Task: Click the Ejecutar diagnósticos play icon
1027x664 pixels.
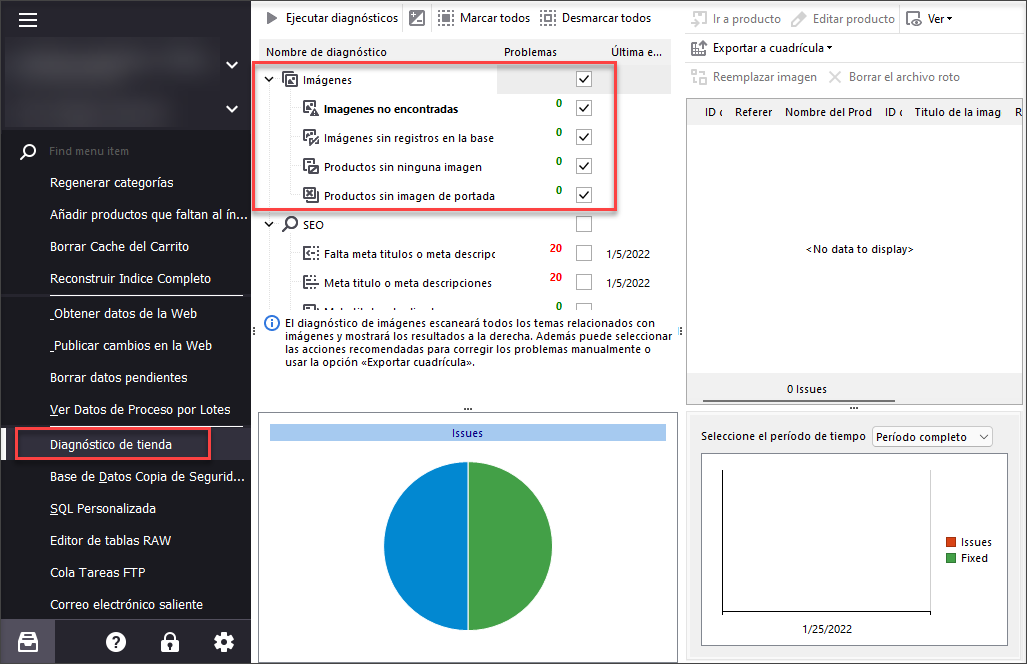Action: coord(272,18)
